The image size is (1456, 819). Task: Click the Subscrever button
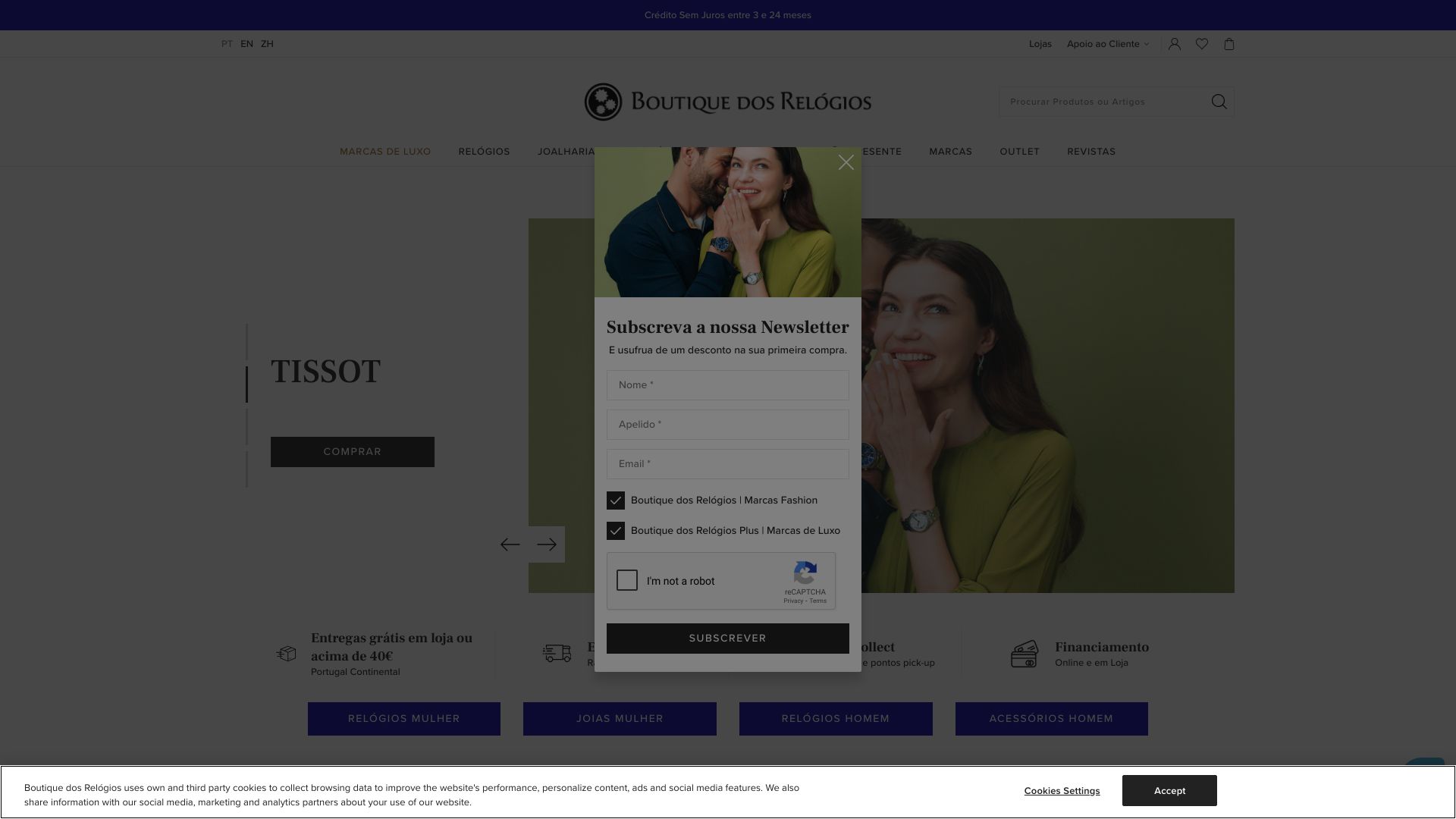pos(728,639)
